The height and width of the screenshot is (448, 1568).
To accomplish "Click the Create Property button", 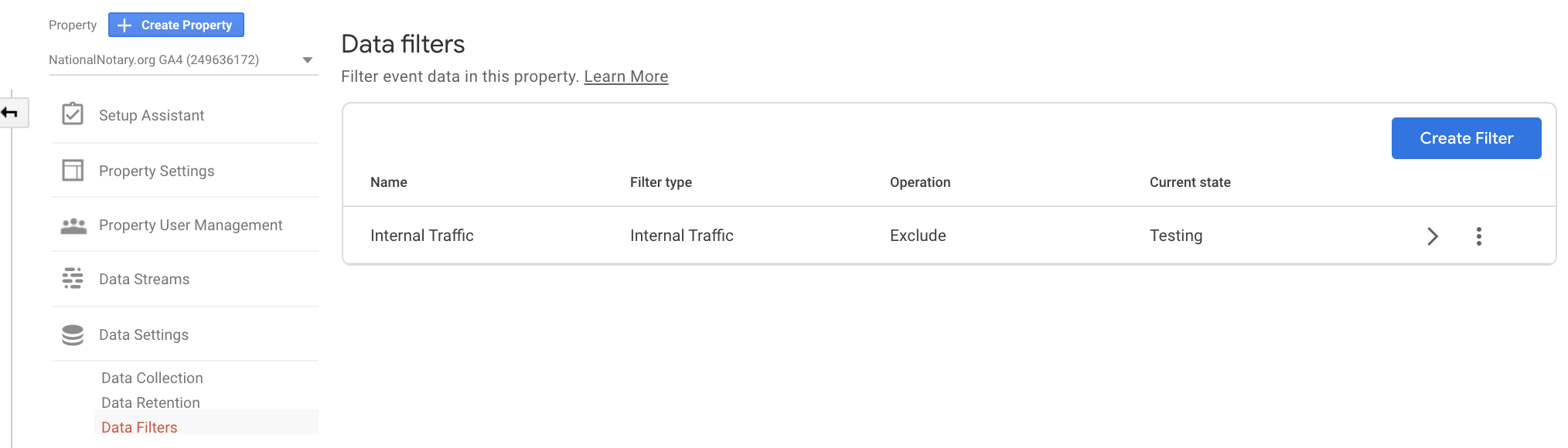I will pyautogui.click(x=176, y=25).
